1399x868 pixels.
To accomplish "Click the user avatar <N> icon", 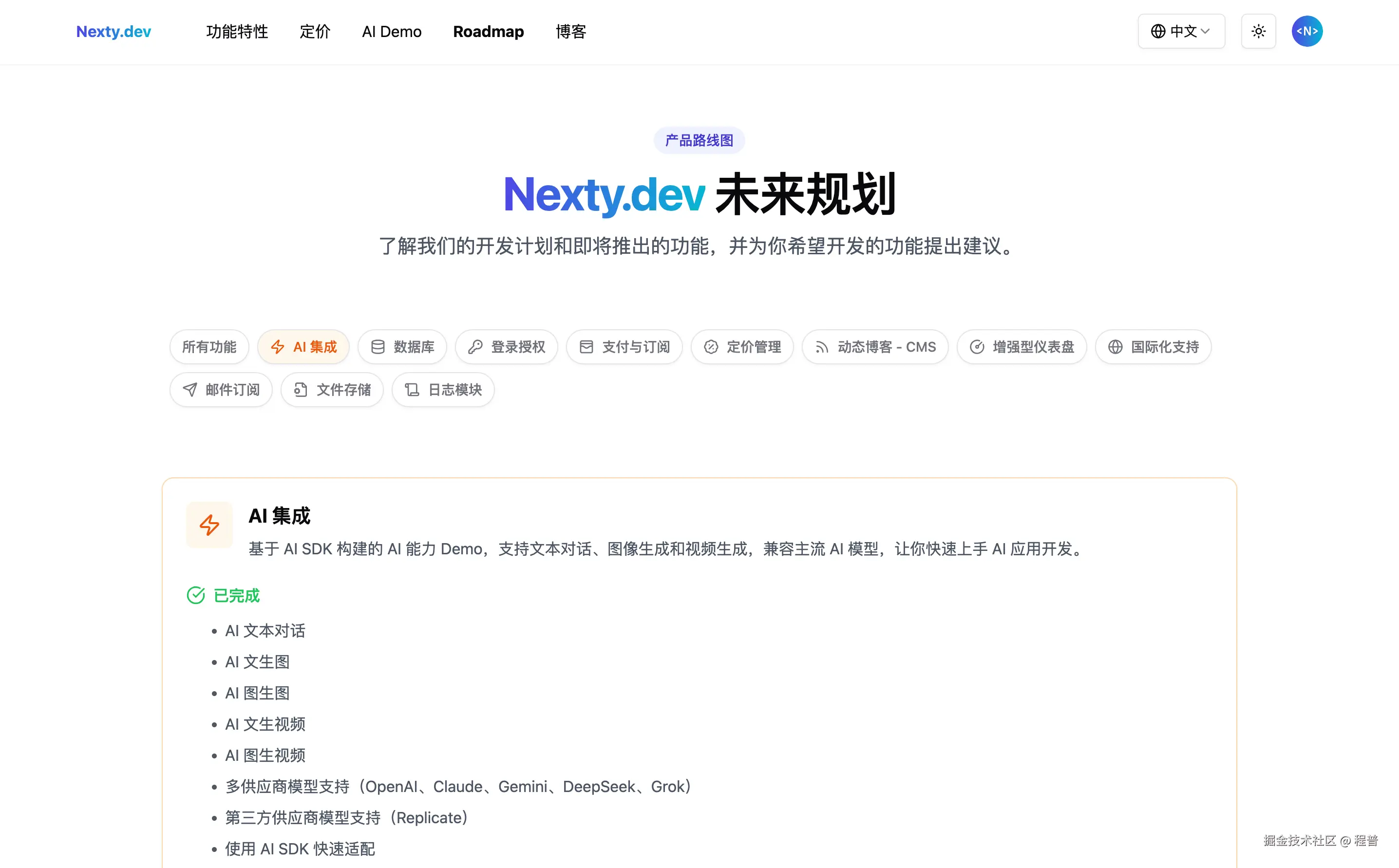I will [x=1306, y=32].
